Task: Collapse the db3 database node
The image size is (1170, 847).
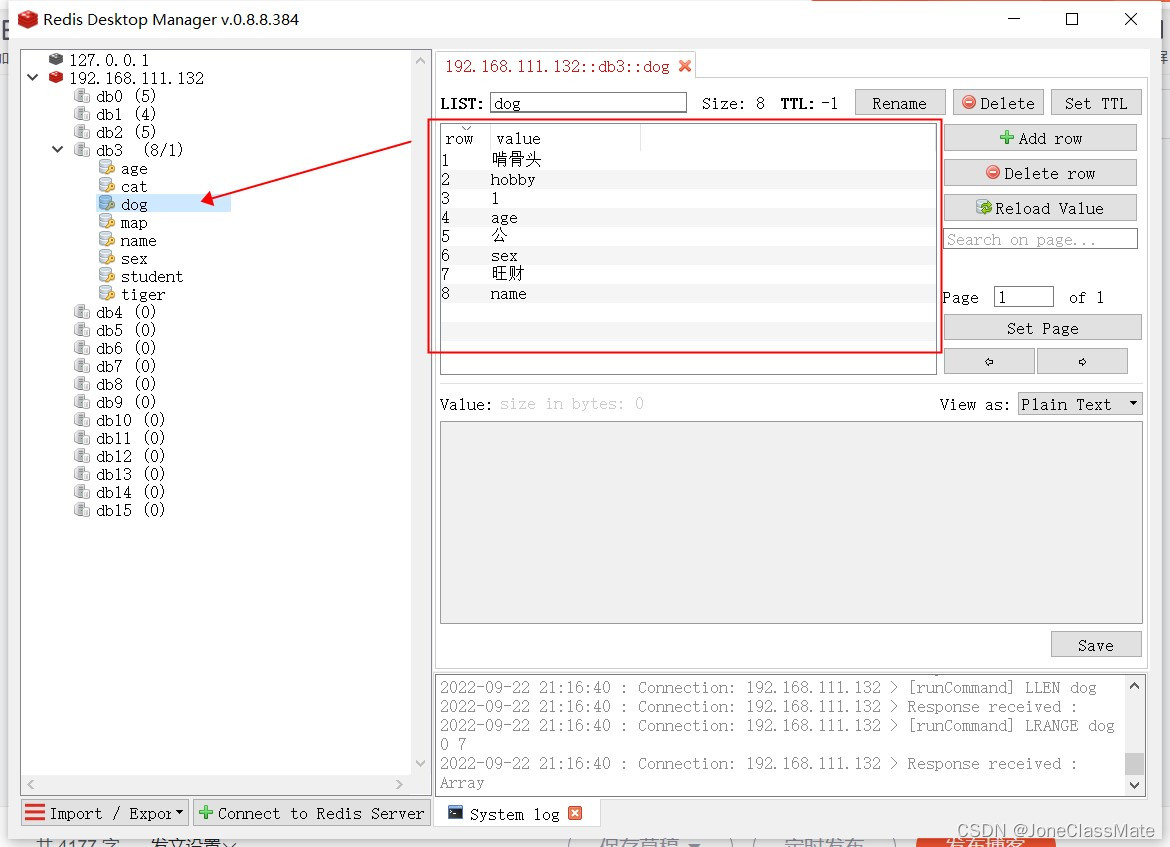Action: tap(57, 149)
